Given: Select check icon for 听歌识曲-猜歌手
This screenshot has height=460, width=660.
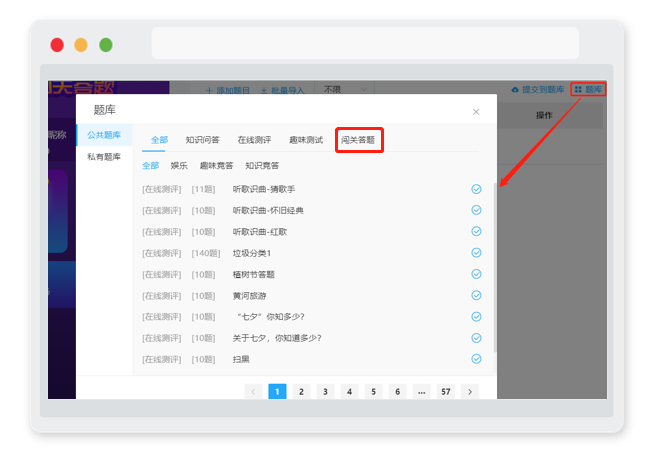Looking at the screenshot, I should coord(476,189).
